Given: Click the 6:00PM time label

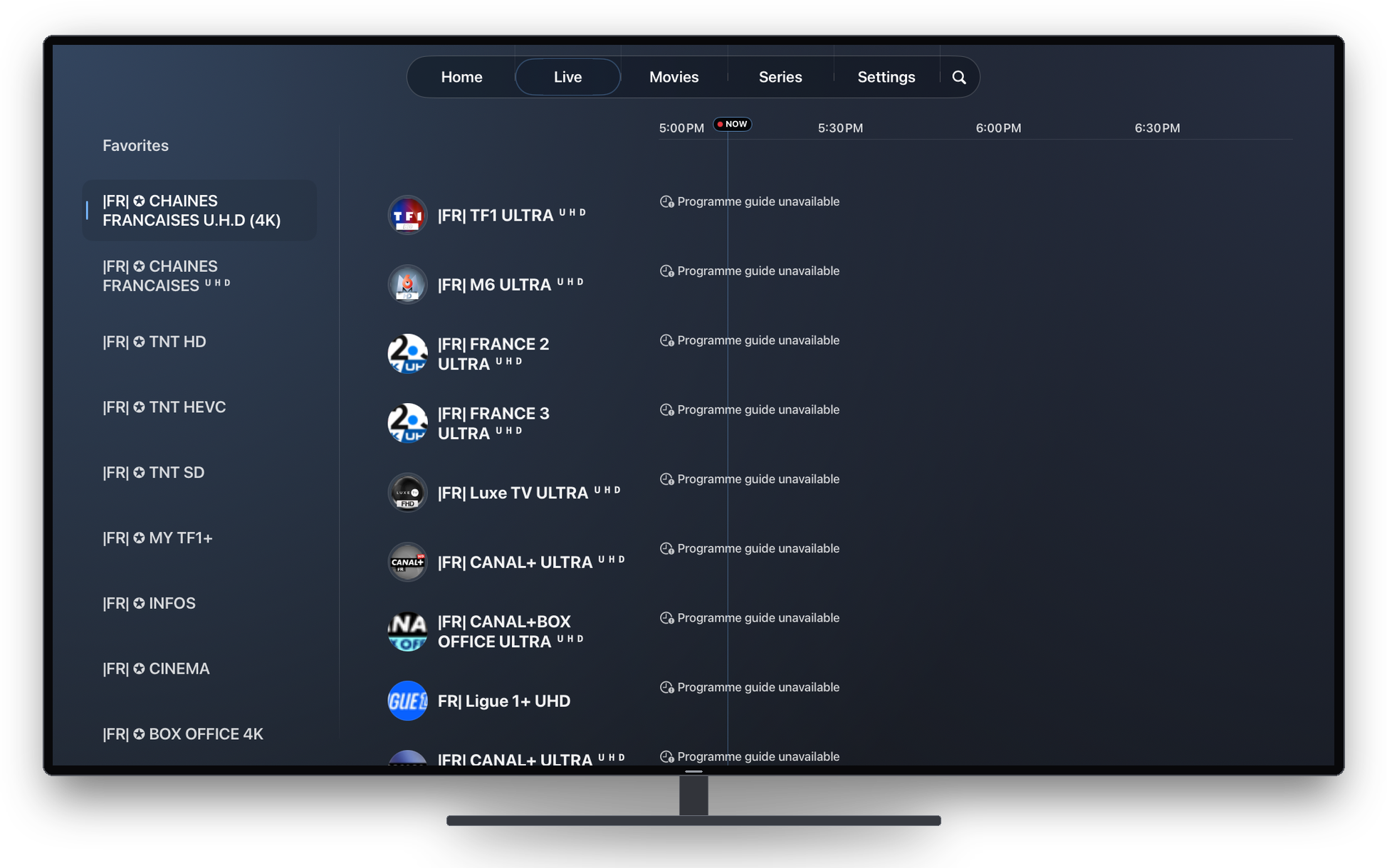Looking at the screenshot, I should tap(998, 128).
